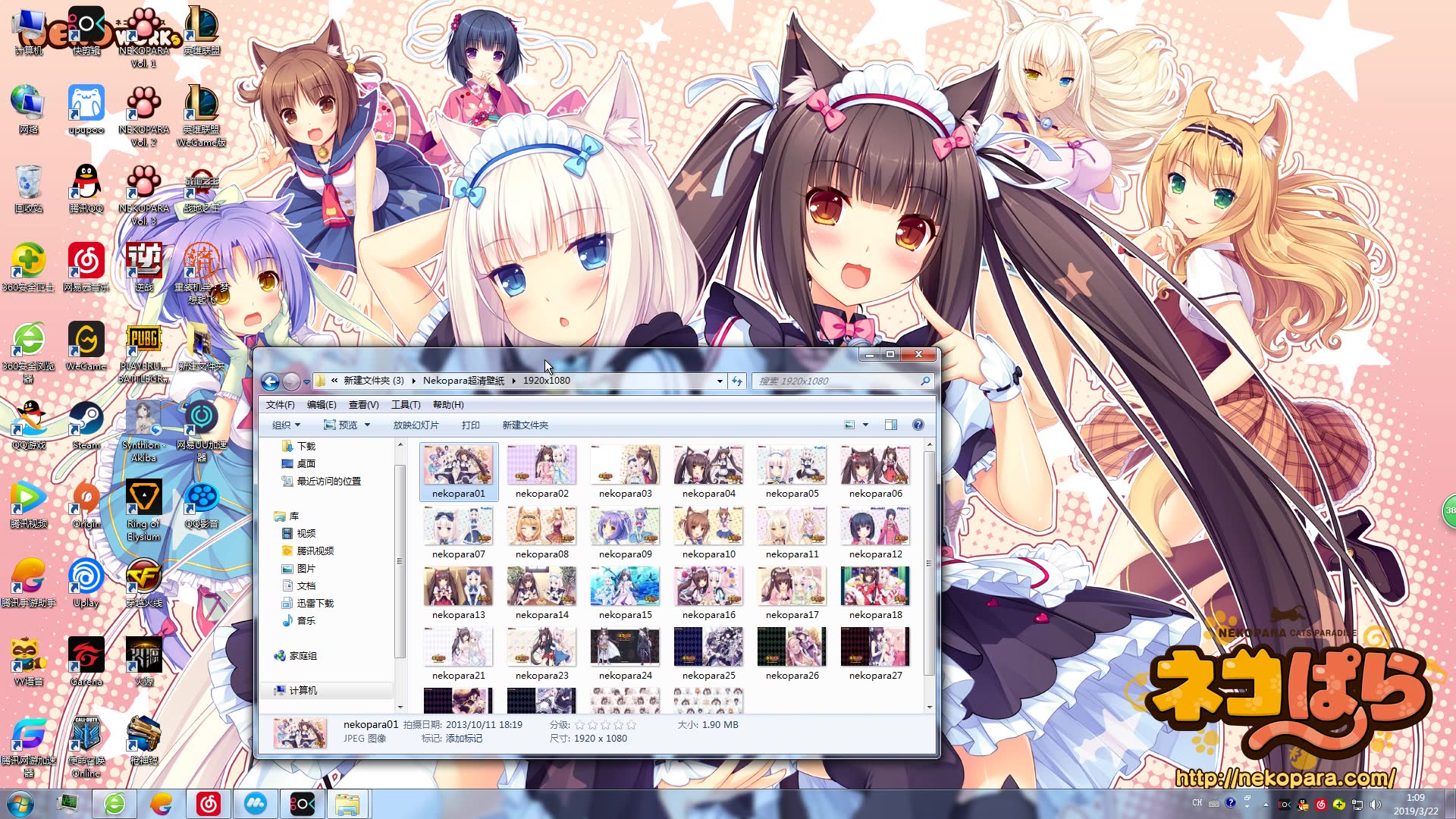This screenshot has height=819, width=1456.
Task: Open the 帮助(H) menu
Action: coord(448,404)
